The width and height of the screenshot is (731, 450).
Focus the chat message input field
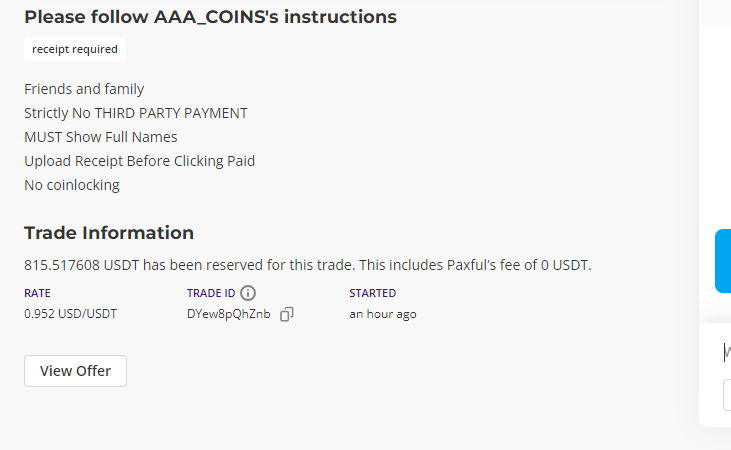tap(727, 352)
